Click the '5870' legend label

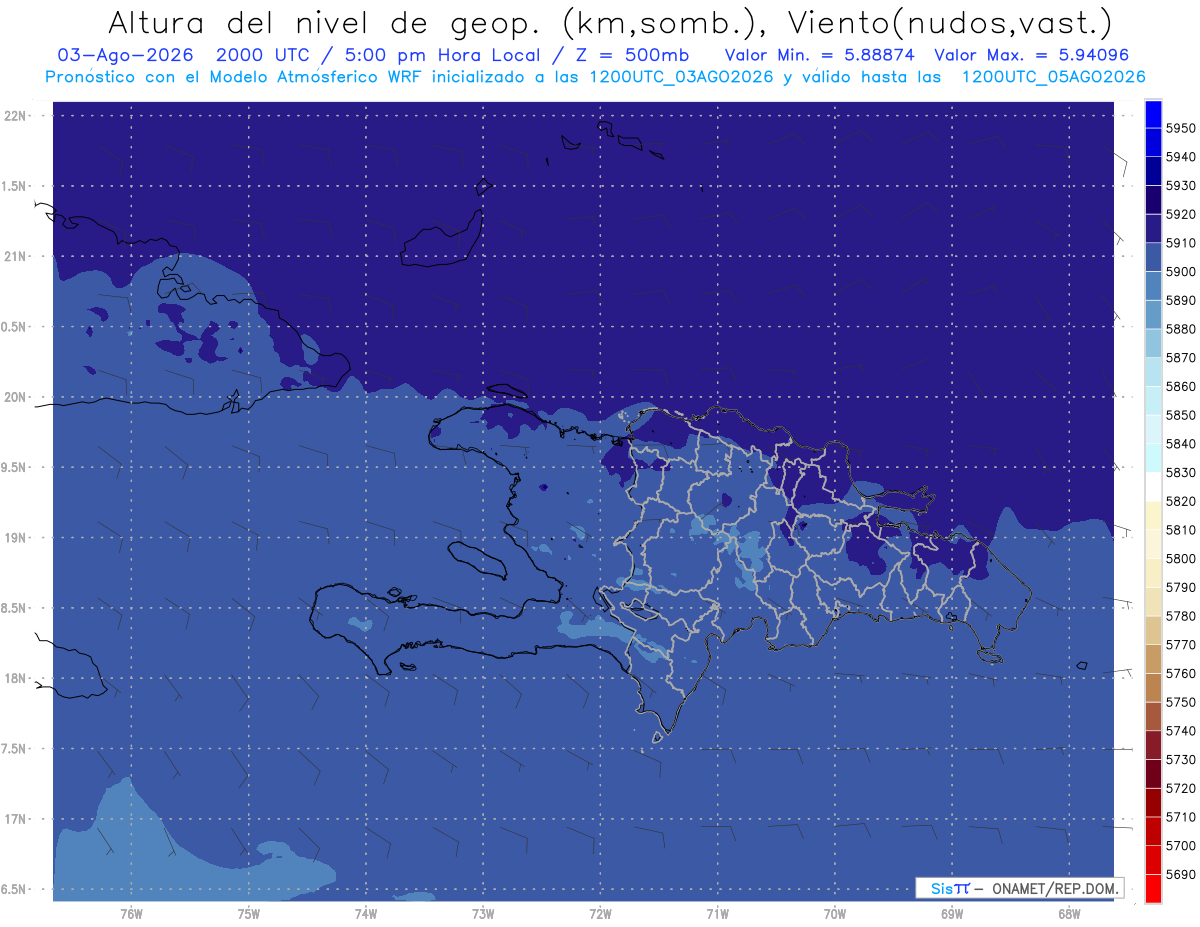click(1180, 357)
